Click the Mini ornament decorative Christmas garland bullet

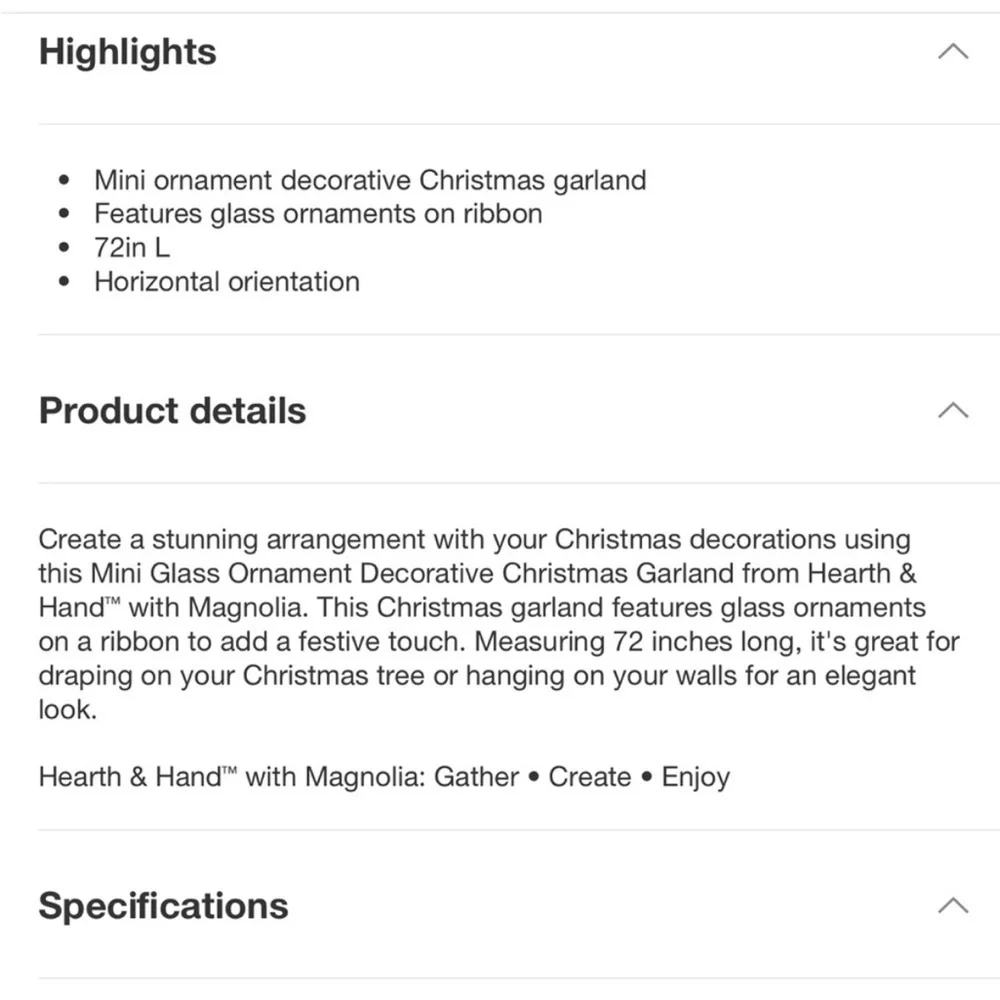(x=370, y=180)
